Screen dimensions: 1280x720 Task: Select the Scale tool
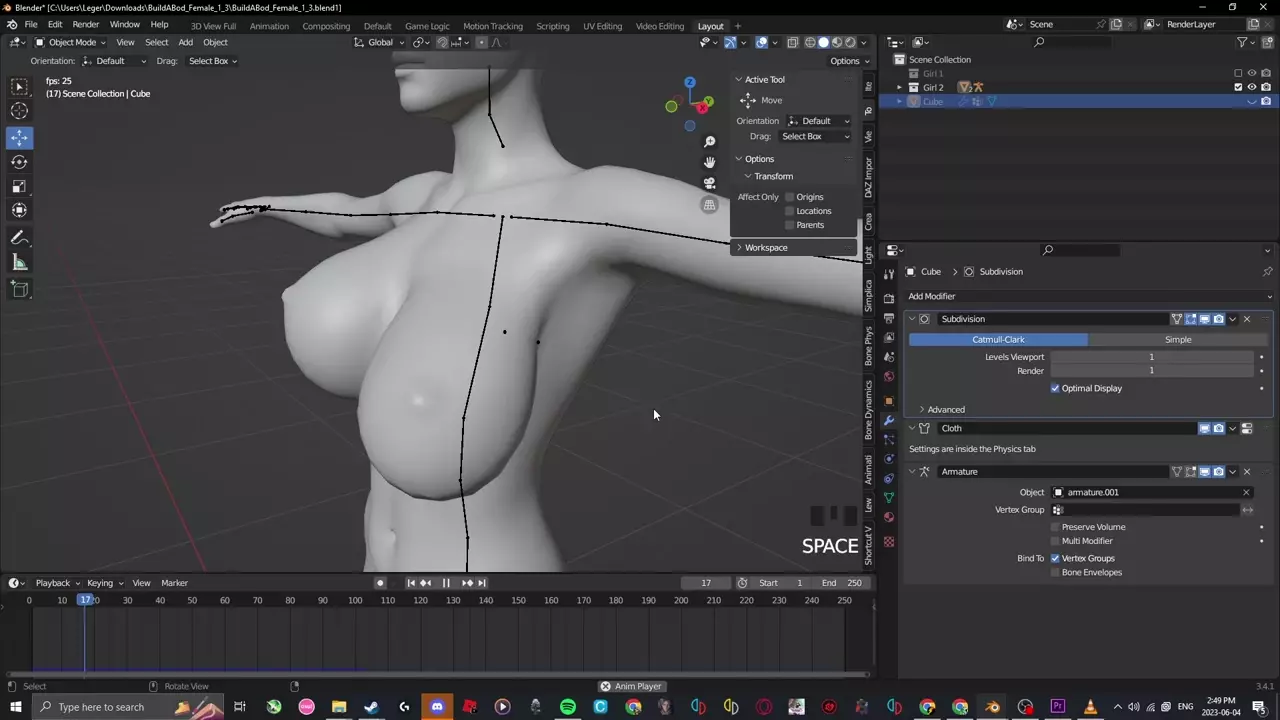19,186
